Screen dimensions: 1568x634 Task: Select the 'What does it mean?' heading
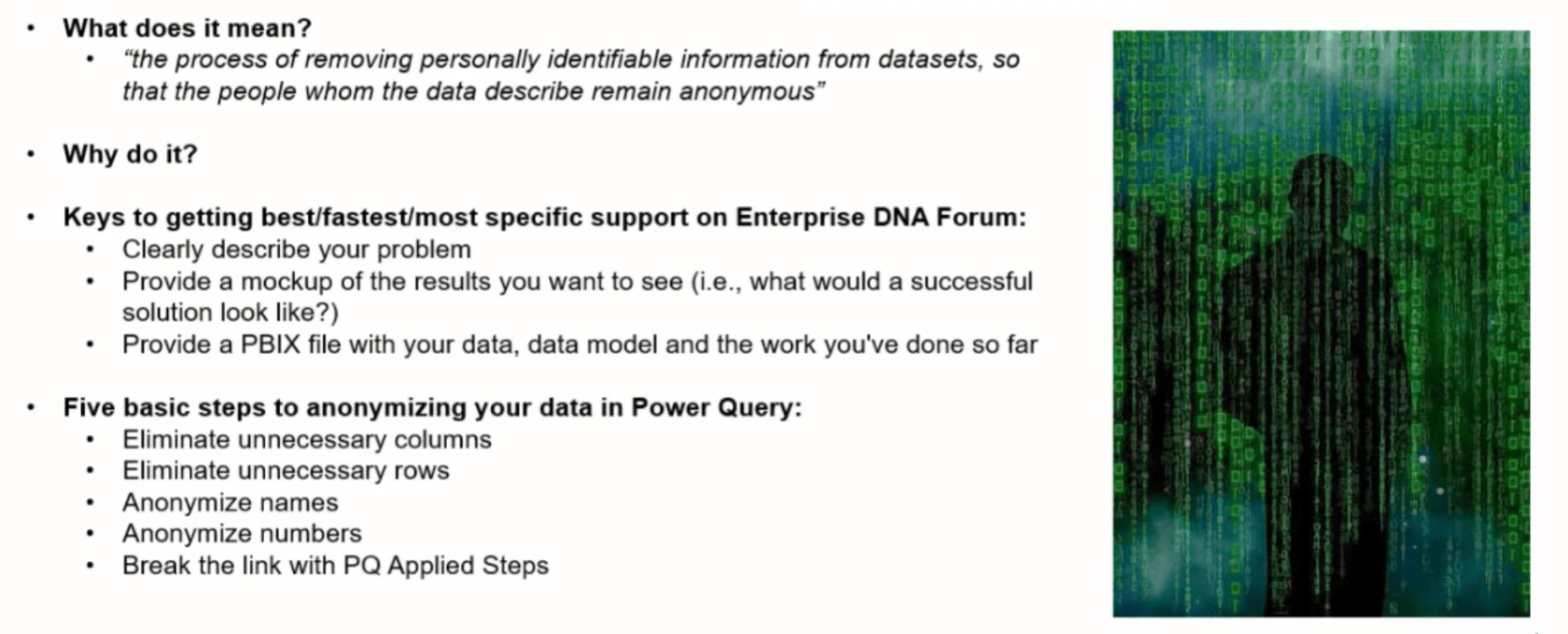(x=188, y=28)
